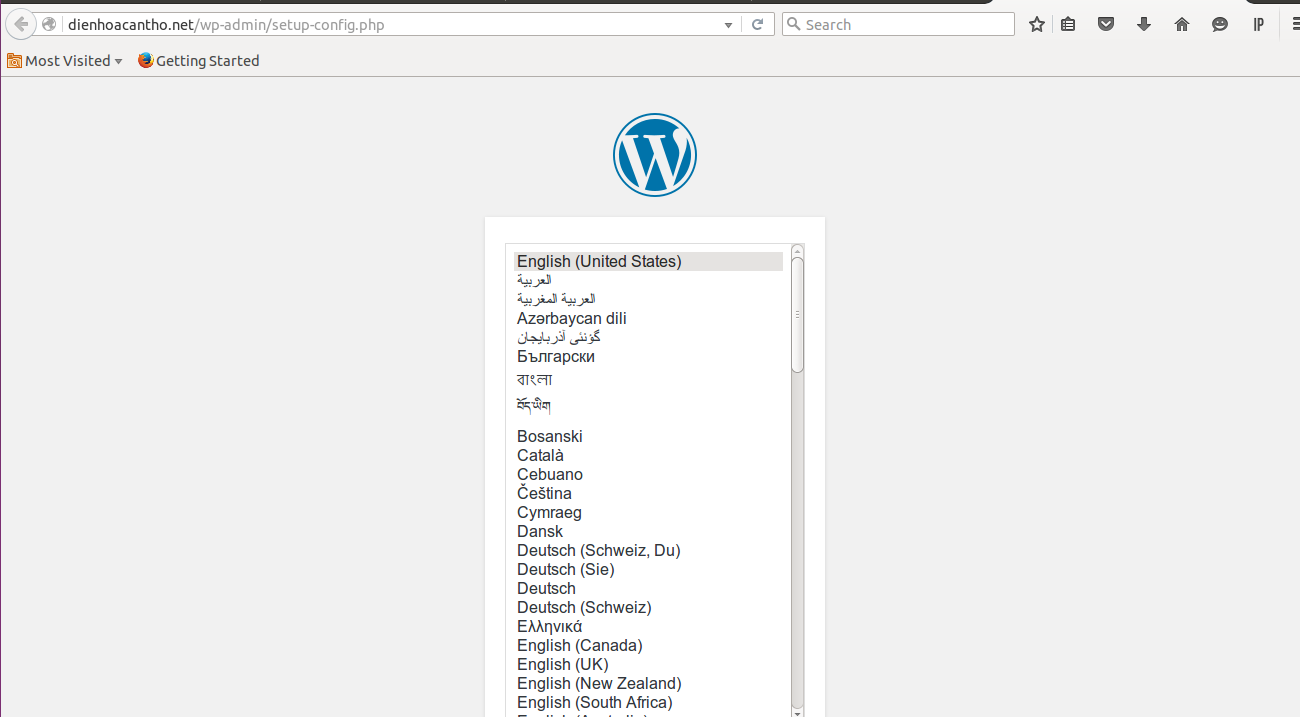Image resolution: width=1300 pixels, height=717 pixels.
Task: Click the WordPress logo
Action: pos(655,154)
